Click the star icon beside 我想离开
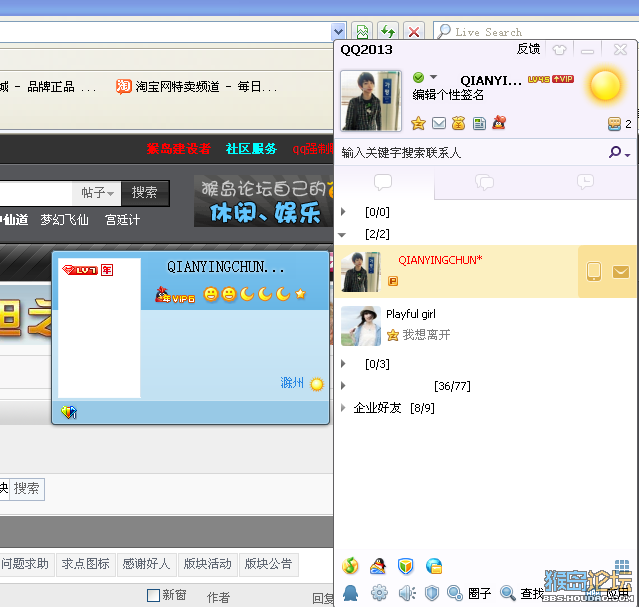 [393, 335]
